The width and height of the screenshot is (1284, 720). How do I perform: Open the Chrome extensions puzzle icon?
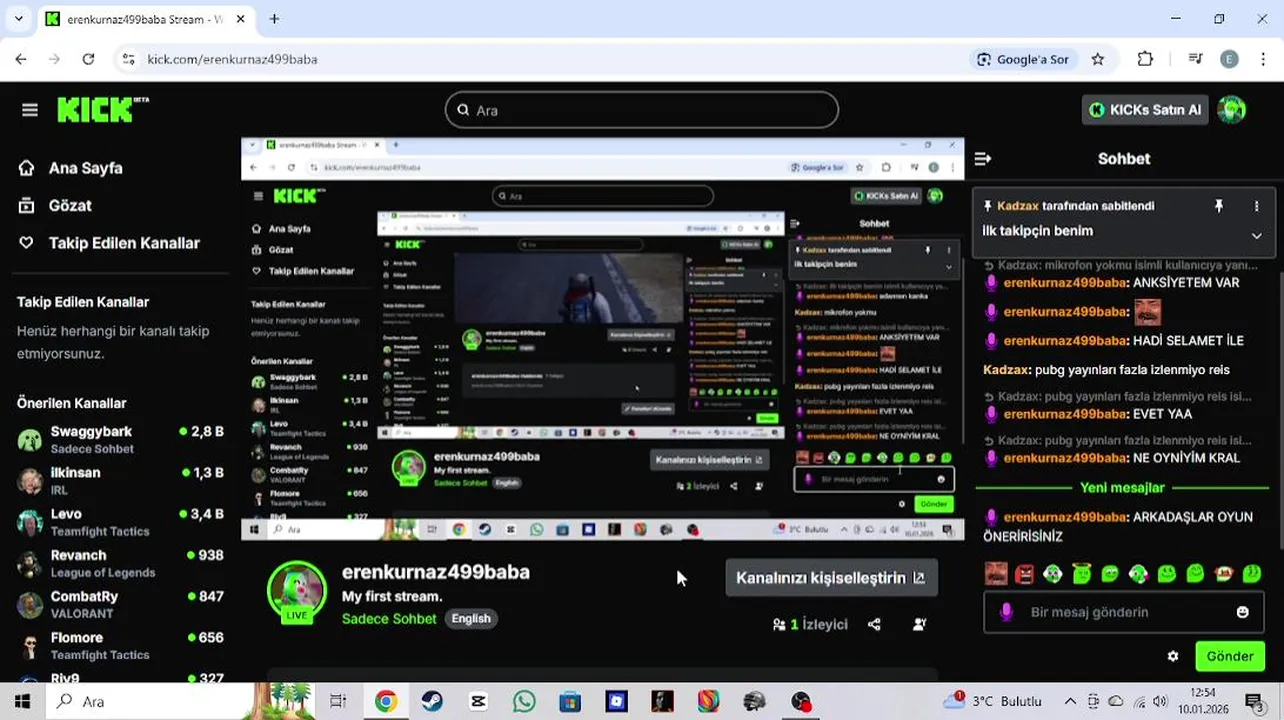(x=1146, y=59)
